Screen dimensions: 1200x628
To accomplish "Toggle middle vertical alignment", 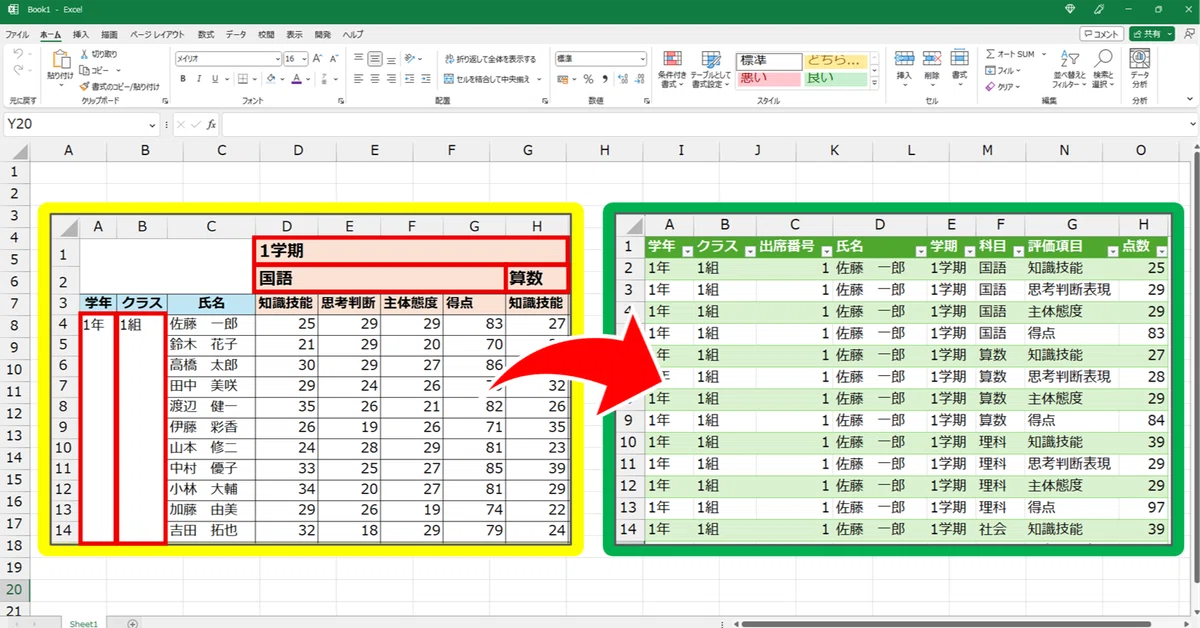I will (375, 59).
